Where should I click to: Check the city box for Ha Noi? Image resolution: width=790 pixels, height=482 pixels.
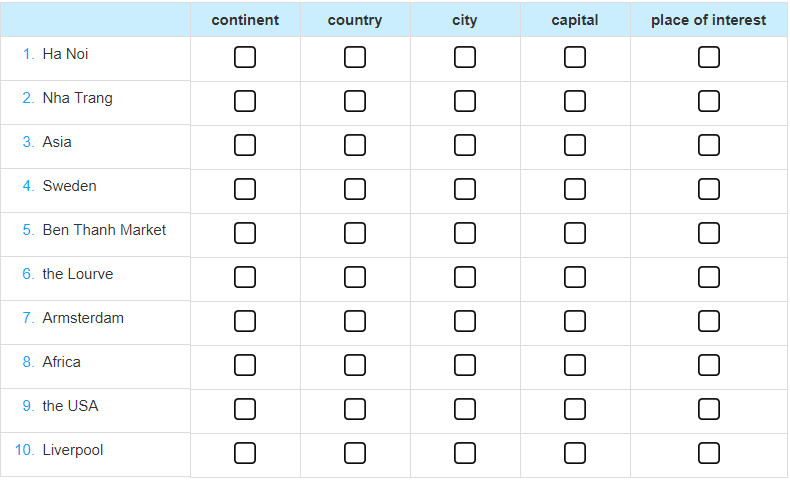[465, 57]
